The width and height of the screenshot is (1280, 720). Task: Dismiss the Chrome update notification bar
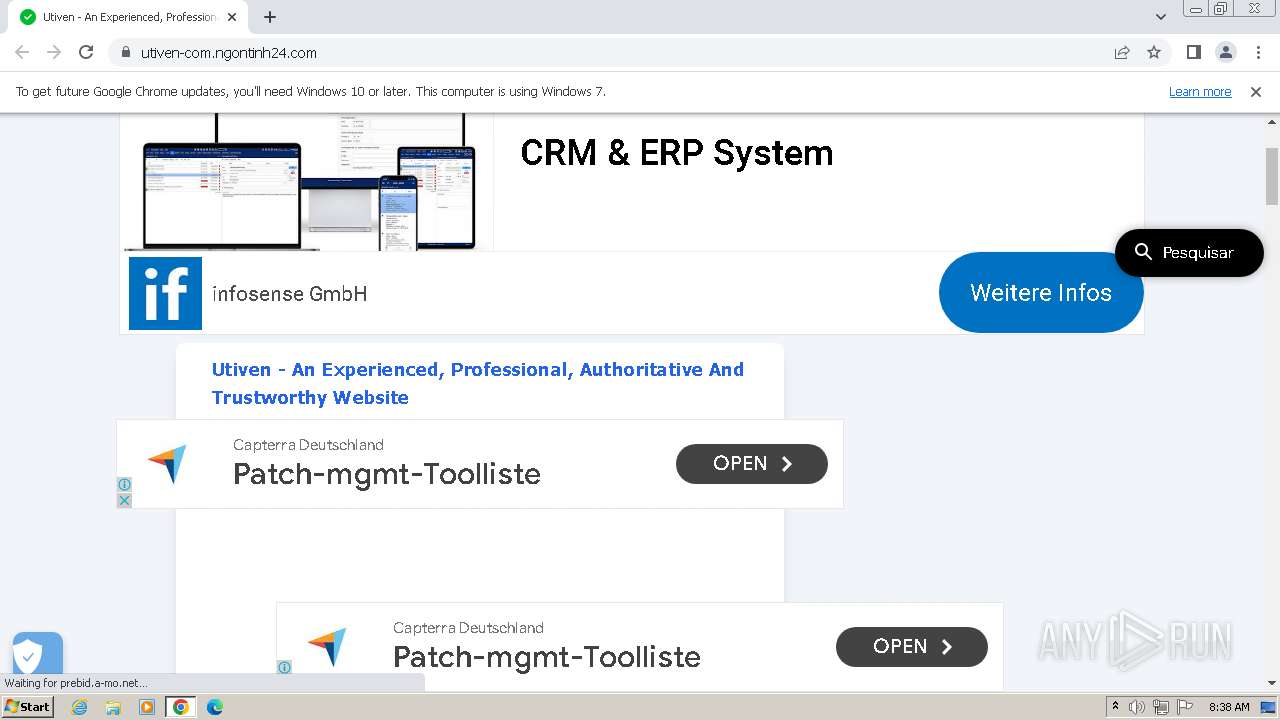[1256, 92]
